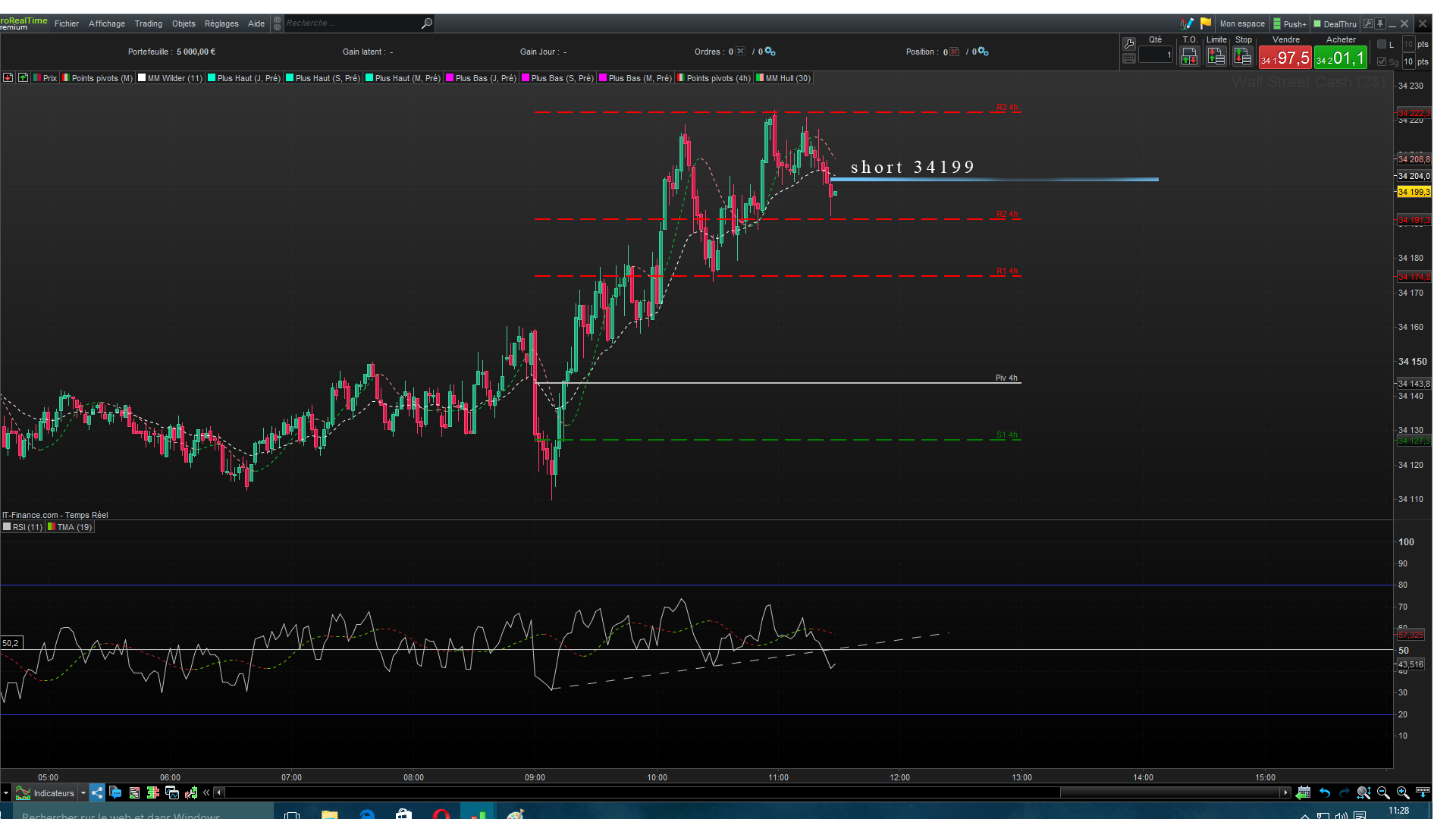Click the zoom in magnifier icon
1456x819 pixels.
click(x=1403, y=792)
